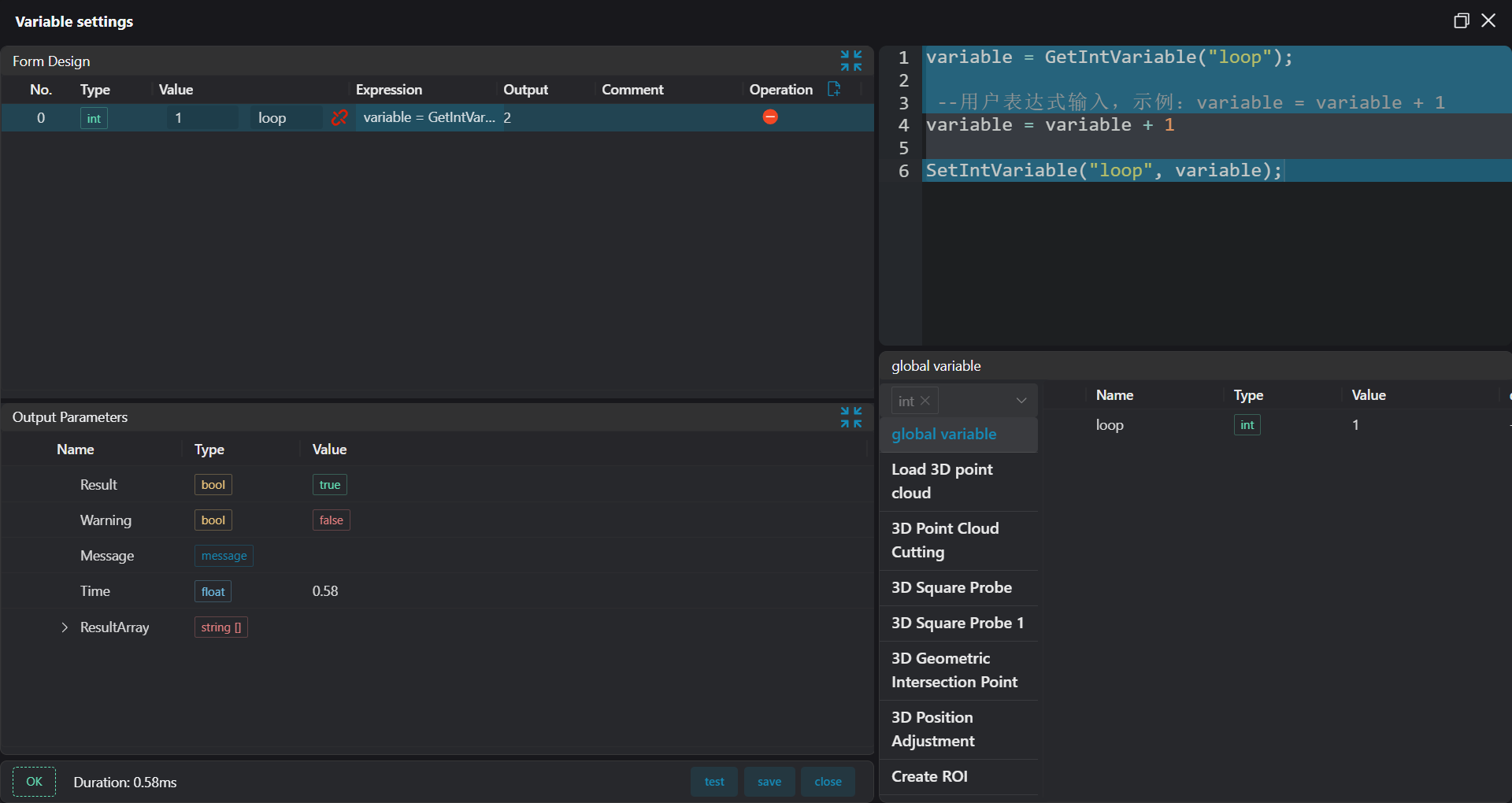Collapse the Form Design panel
The height and width of the screenshot is (803, 1512).
tap(850, 61)
